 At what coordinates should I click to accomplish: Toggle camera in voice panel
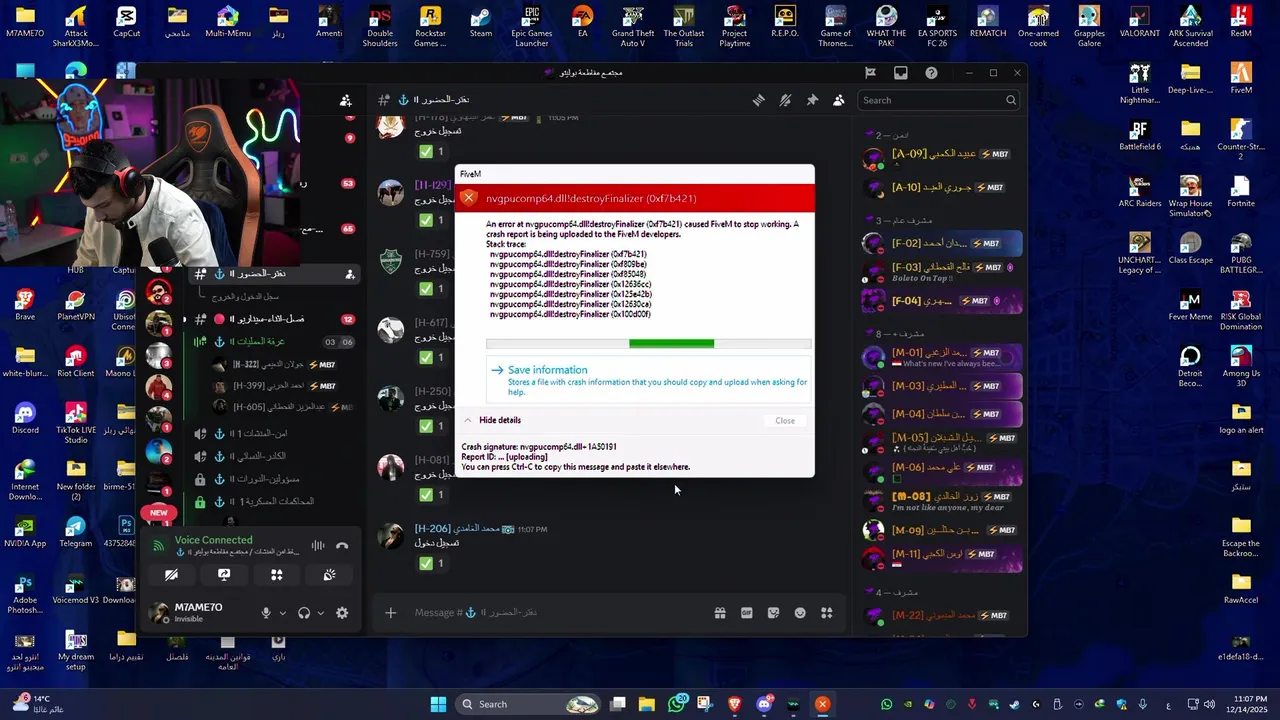tap(172, 575)
